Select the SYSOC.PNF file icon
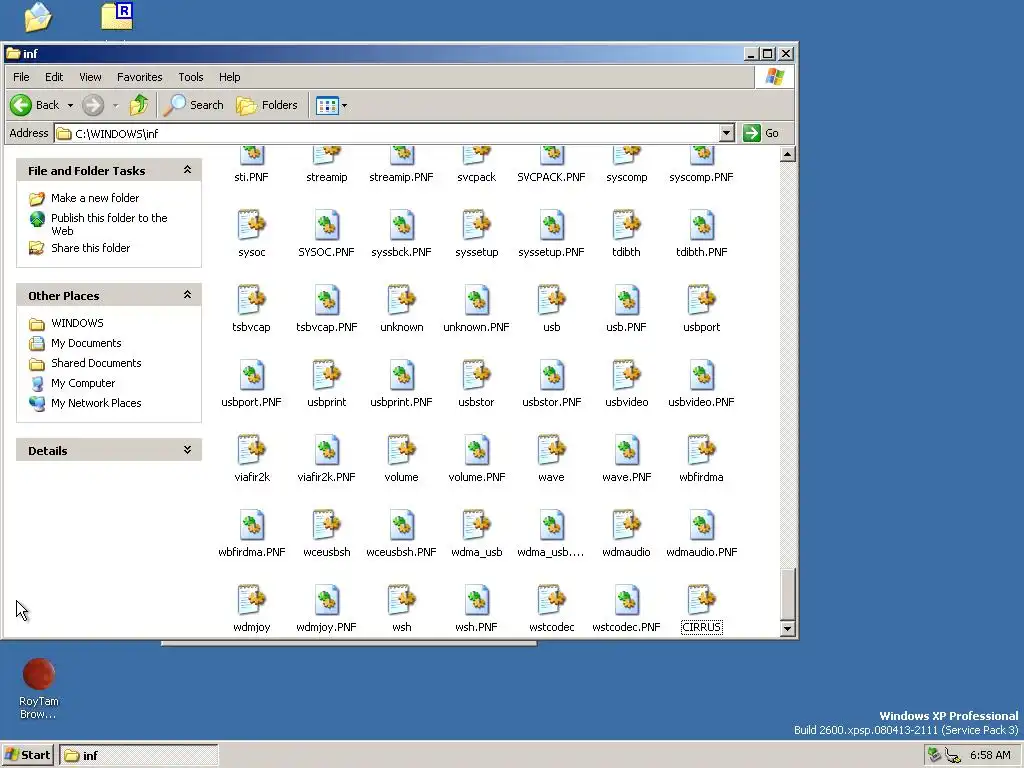The height and width of the screenshot is (768, 1024). [326, 225]
